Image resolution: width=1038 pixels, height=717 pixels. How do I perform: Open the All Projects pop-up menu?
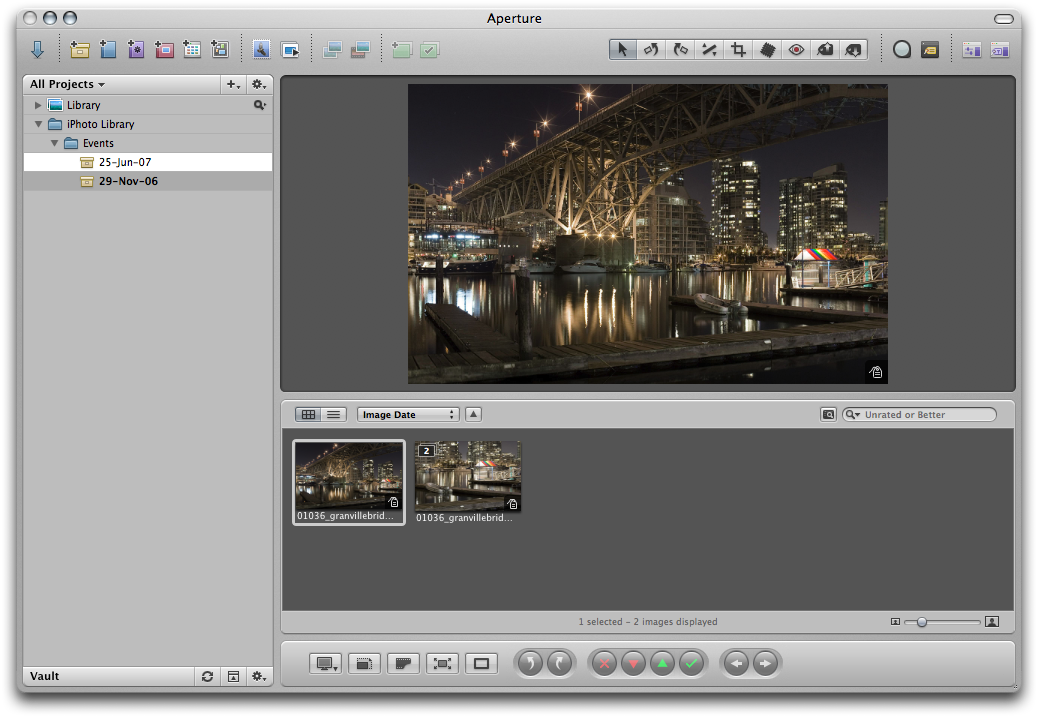click(x=67, y=85)
